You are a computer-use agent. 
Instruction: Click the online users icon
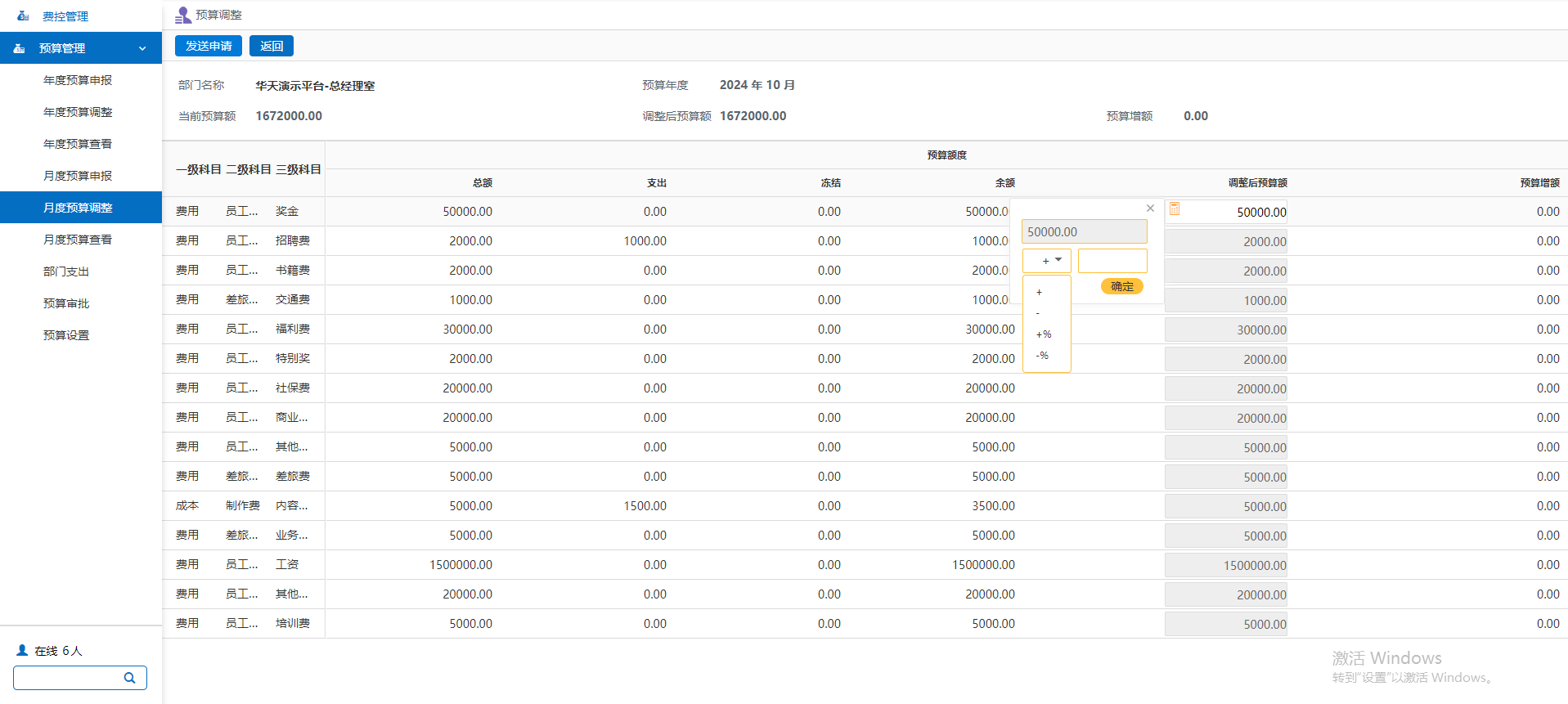point(22,651)
